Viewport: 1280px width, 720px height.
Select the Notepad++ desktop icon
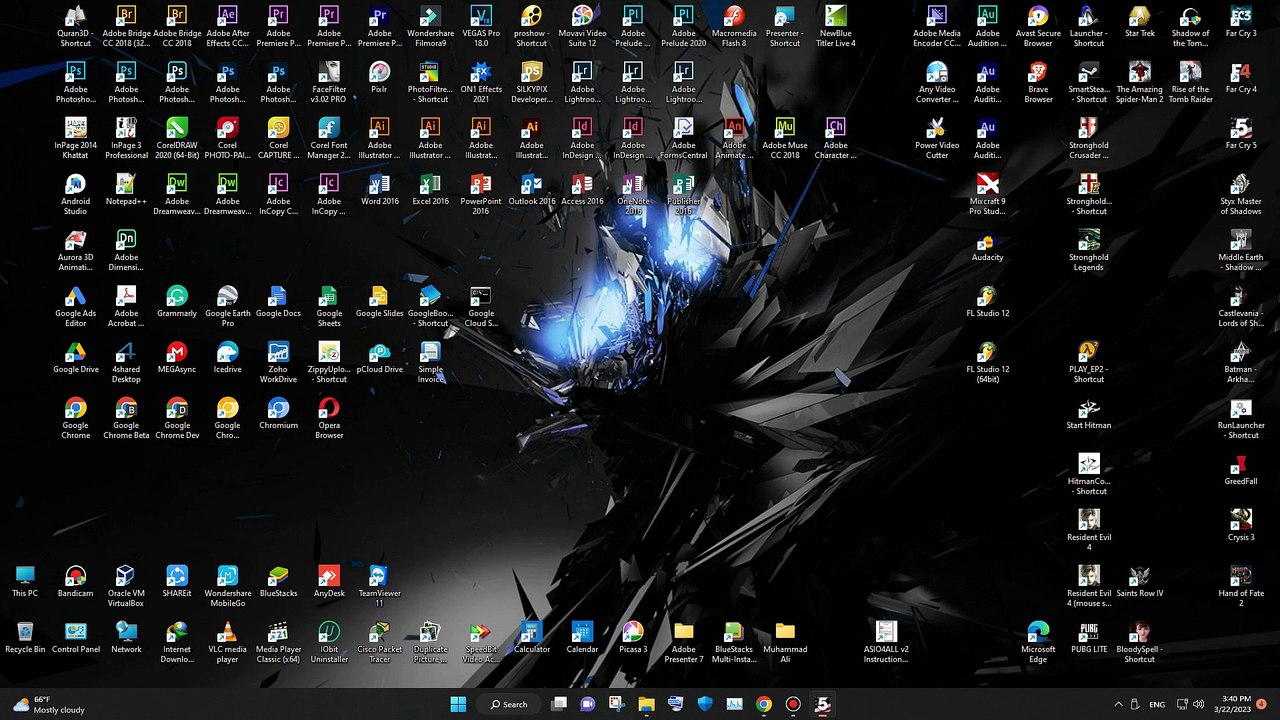click(126, 189)
